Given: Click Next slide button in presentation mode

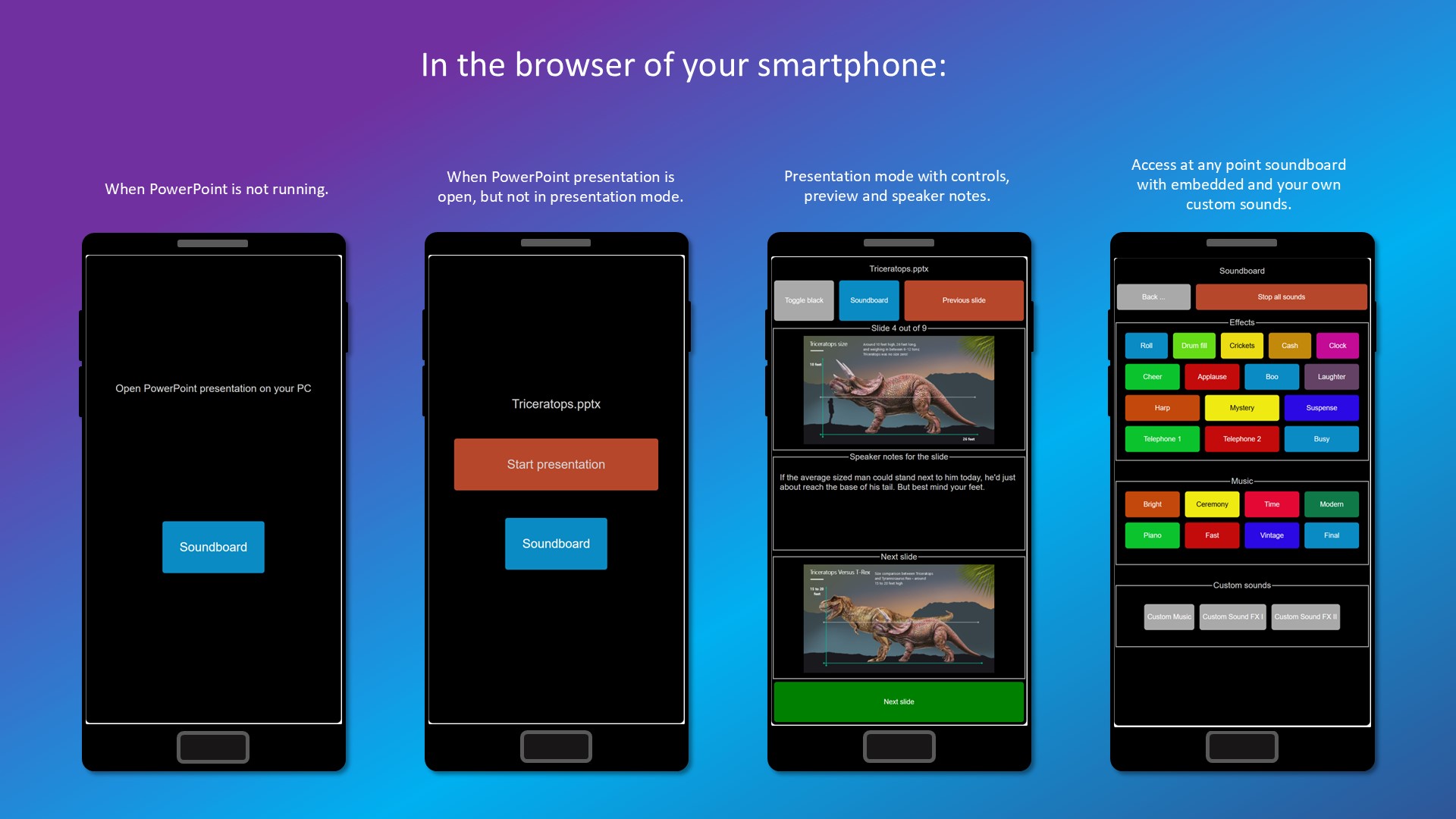Looking at the screenshot, I should click(897, 700).
